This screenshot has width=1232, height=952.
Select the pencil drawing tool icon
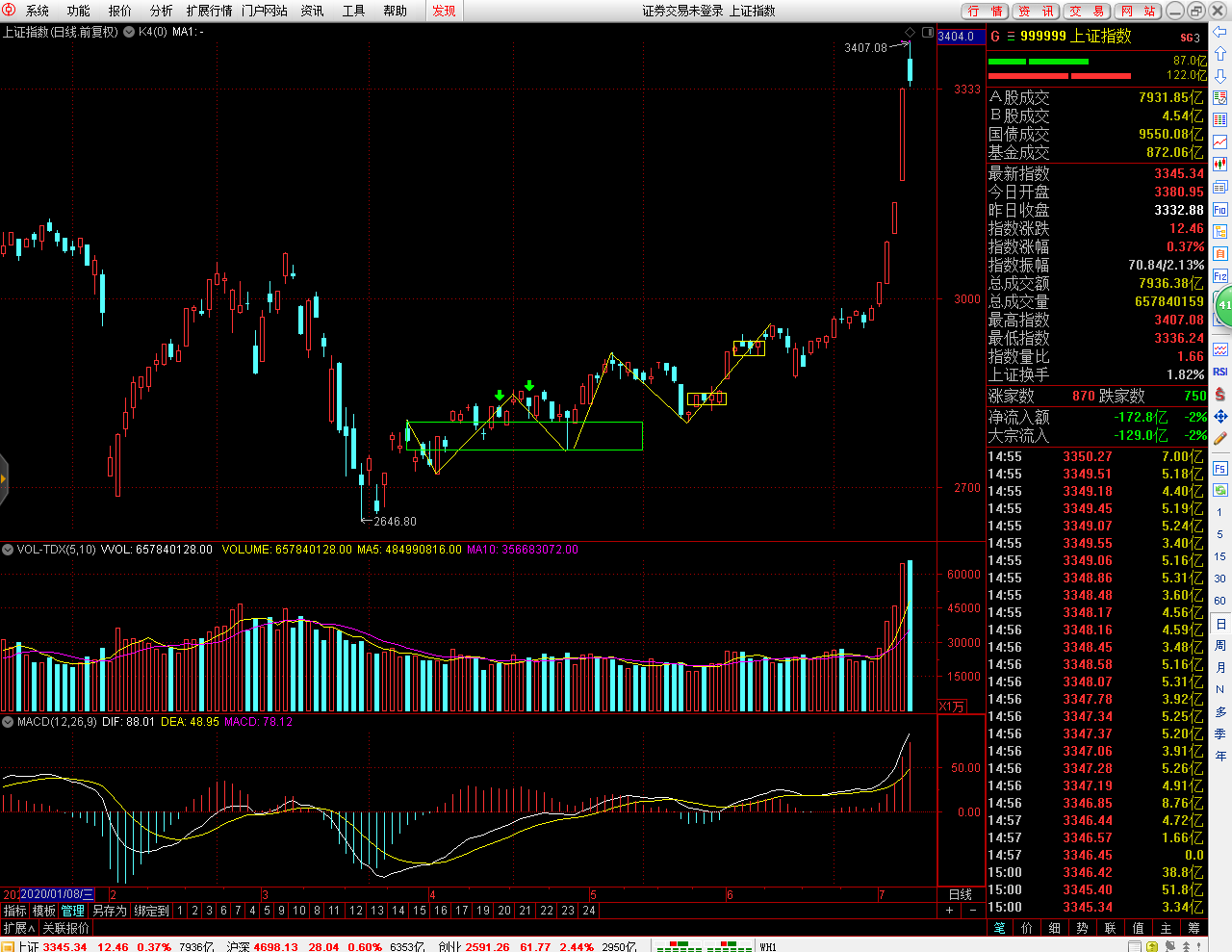click(x=1219, y=438)
